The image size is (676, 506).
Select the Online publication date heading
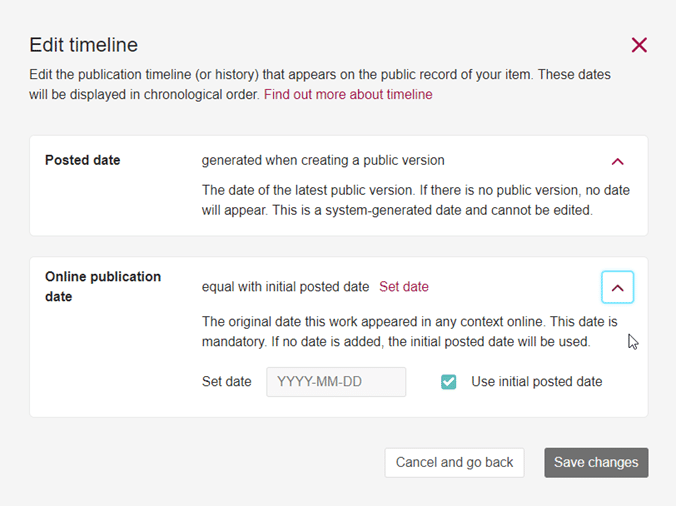pyautogui.click(x=103, y=286)
